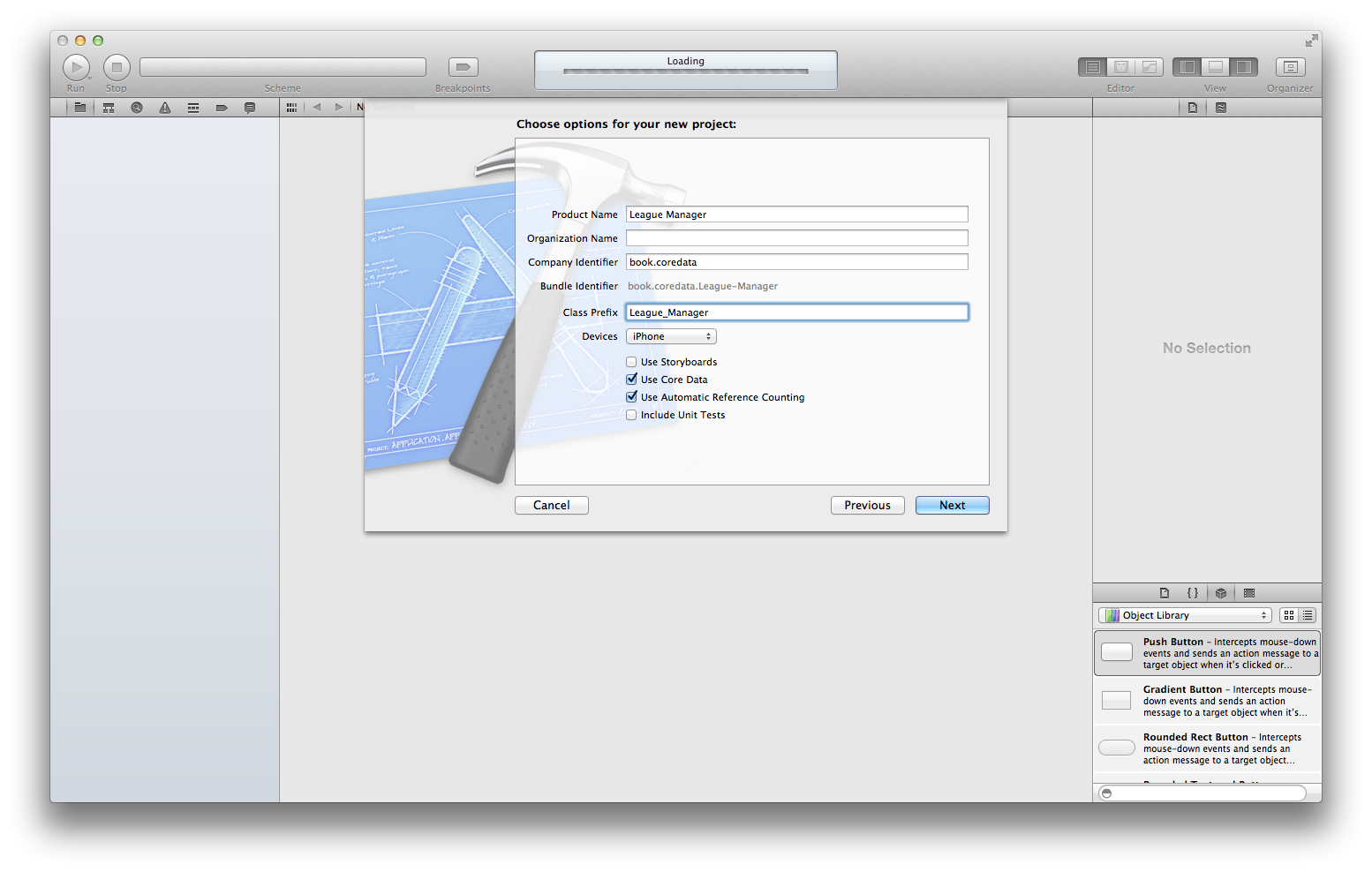The width and height of the screenshot is (1372, 872).
Task: Open the Debug navigator lines icon
Action: point(193,108)
